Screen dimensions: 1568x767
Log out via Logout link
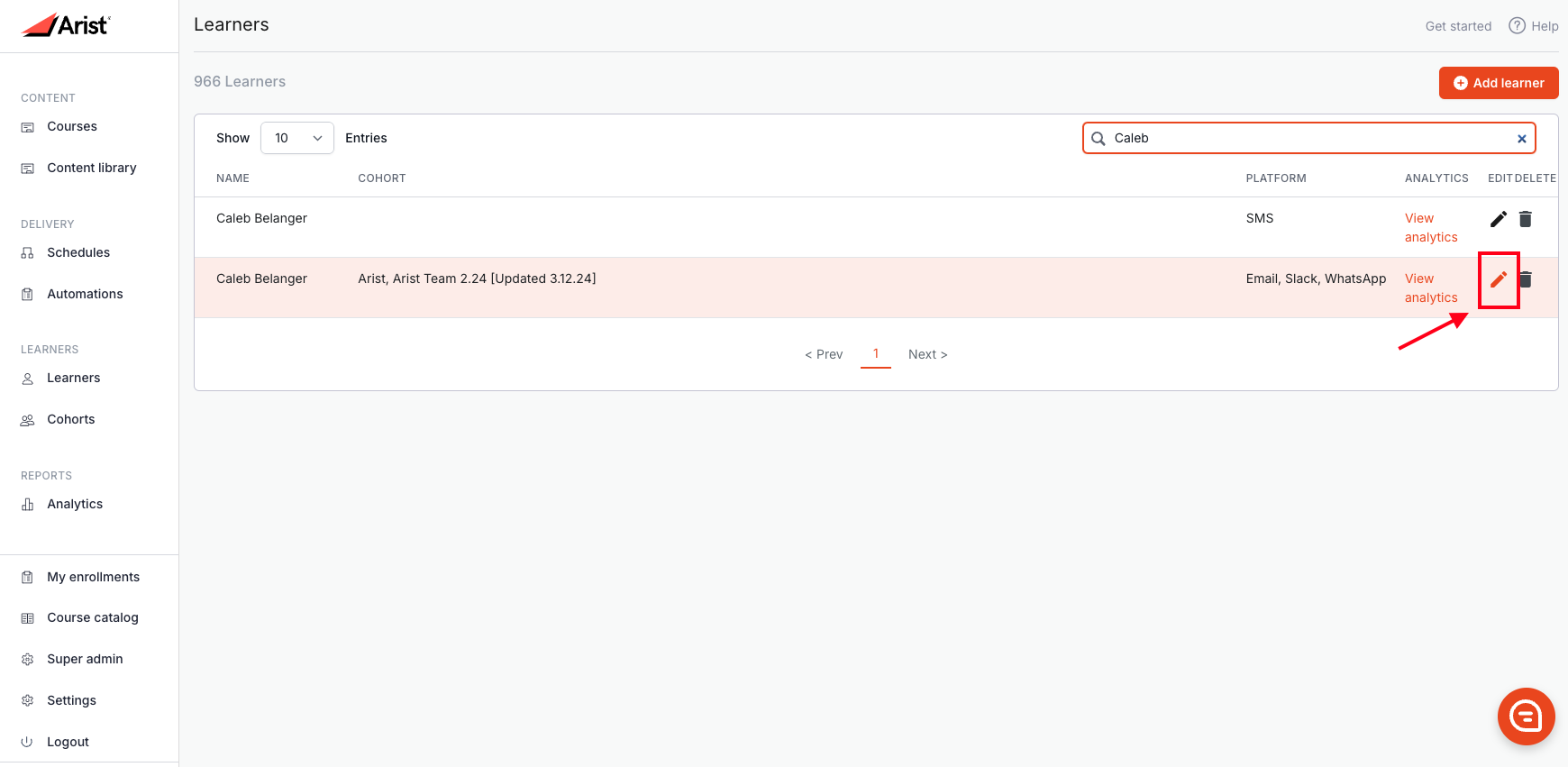pos(68,742)
